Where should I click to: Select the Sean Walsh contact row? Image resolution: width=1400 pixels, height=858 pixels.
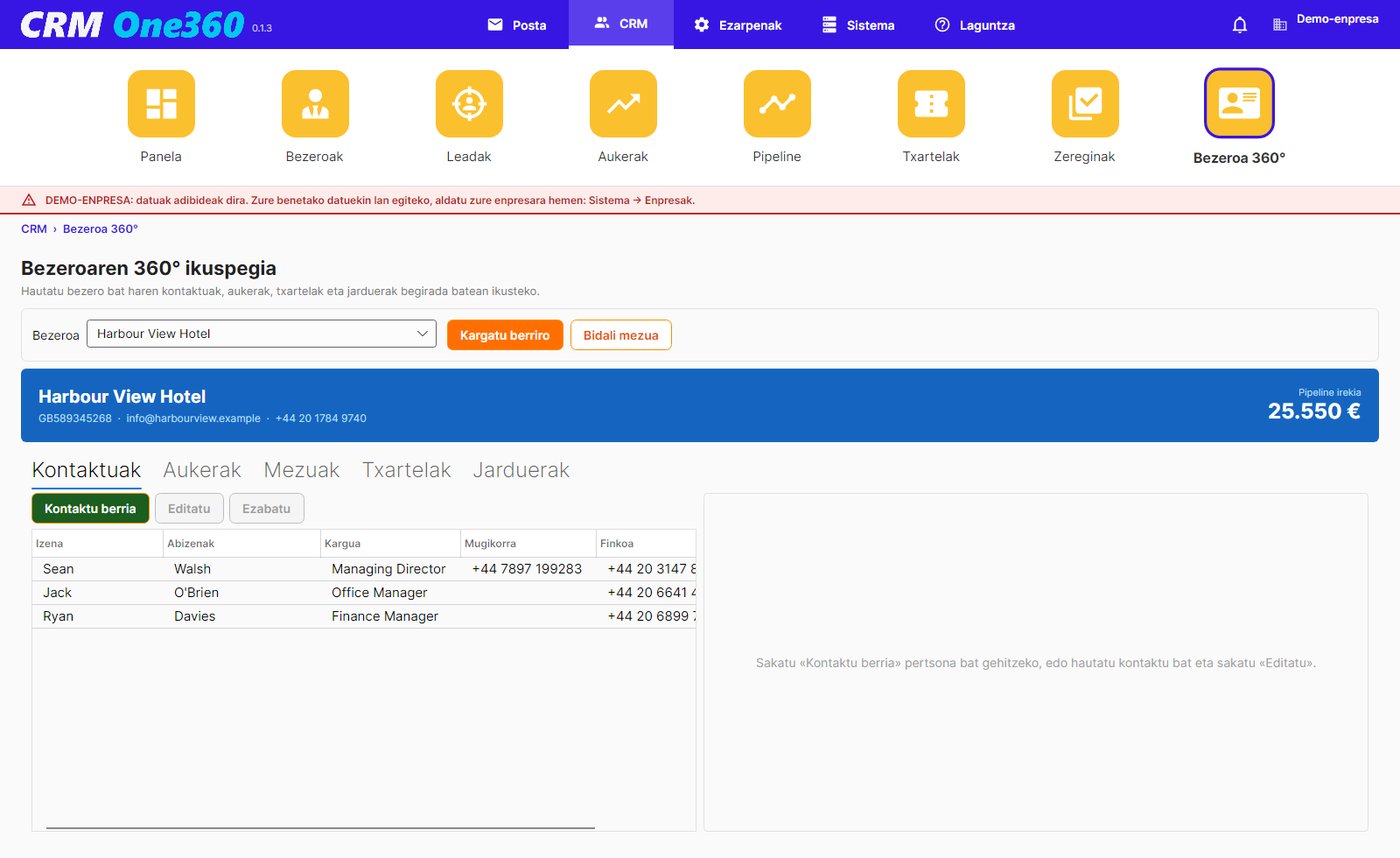[x=364, y=569]
